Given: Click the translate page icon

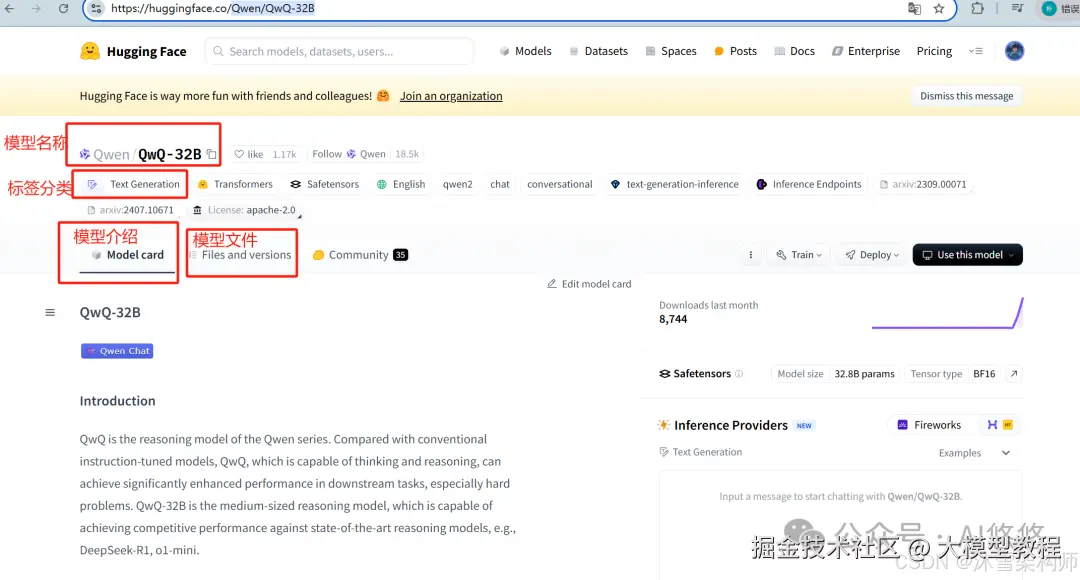Looking at the screenshot, I should pyautogui.click(x=915, y=8).
